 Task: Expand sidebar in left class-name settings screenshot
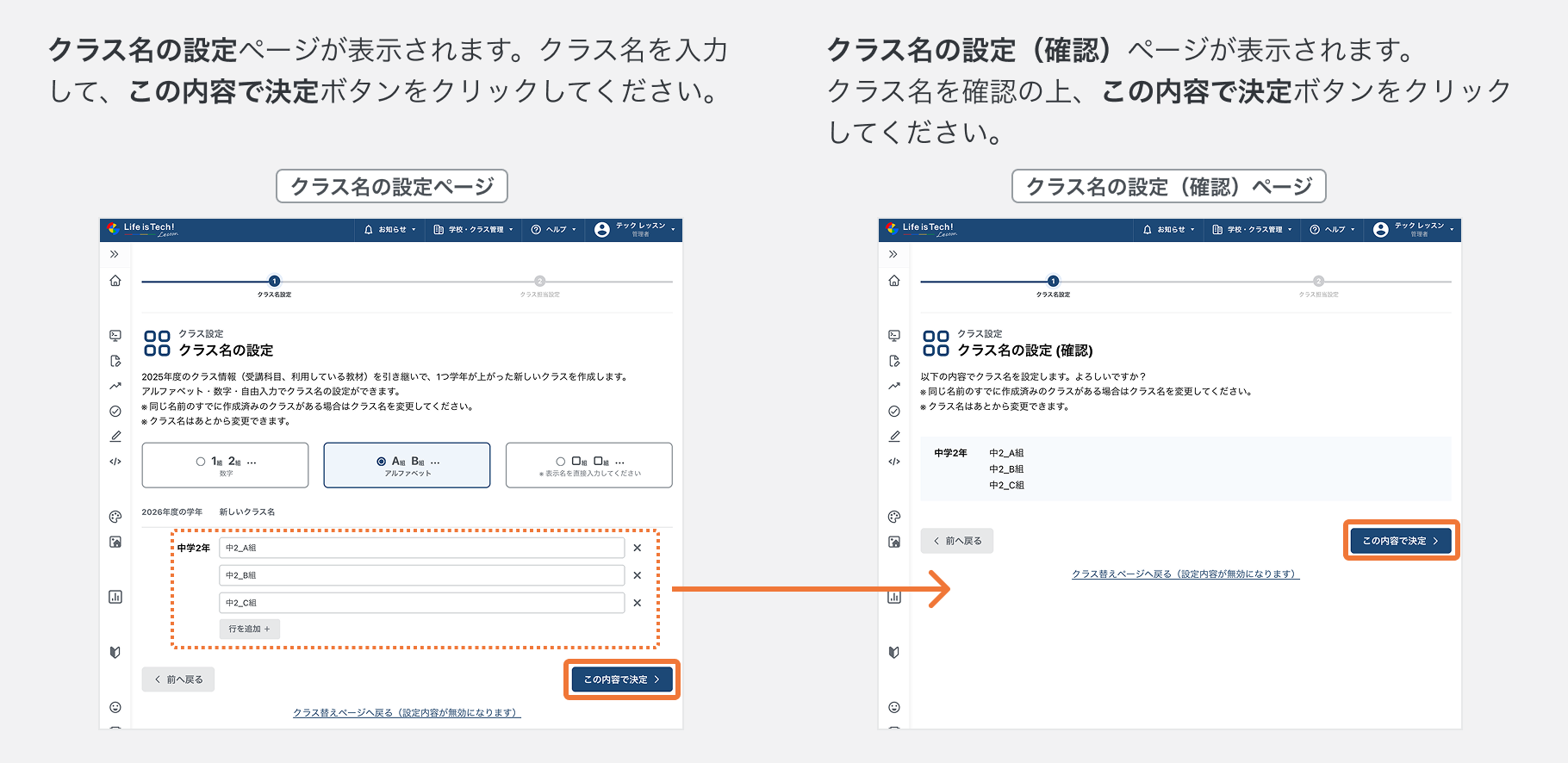pos(115,254)
